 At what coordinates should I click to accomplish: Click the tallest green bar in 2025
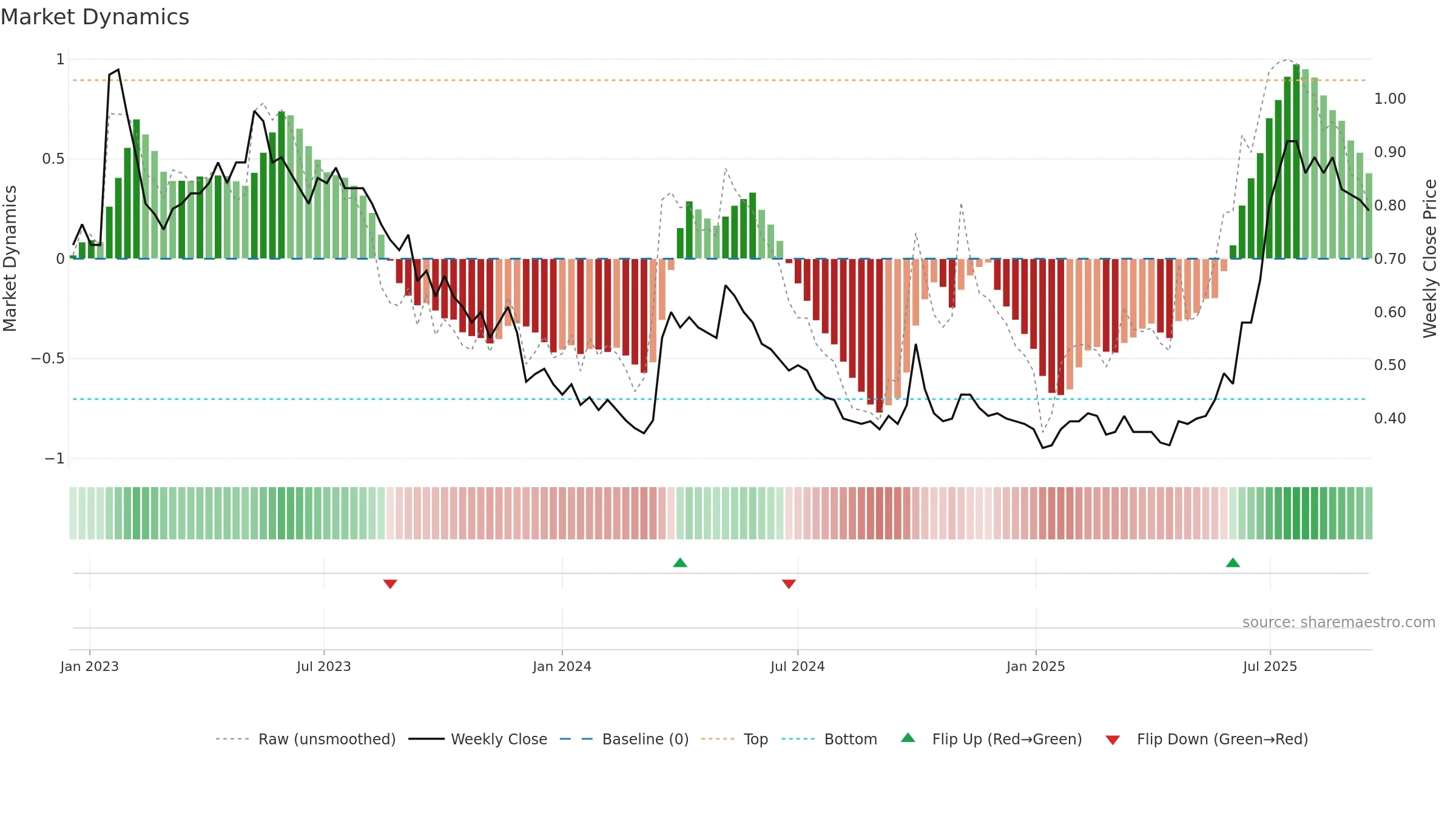1296,161
